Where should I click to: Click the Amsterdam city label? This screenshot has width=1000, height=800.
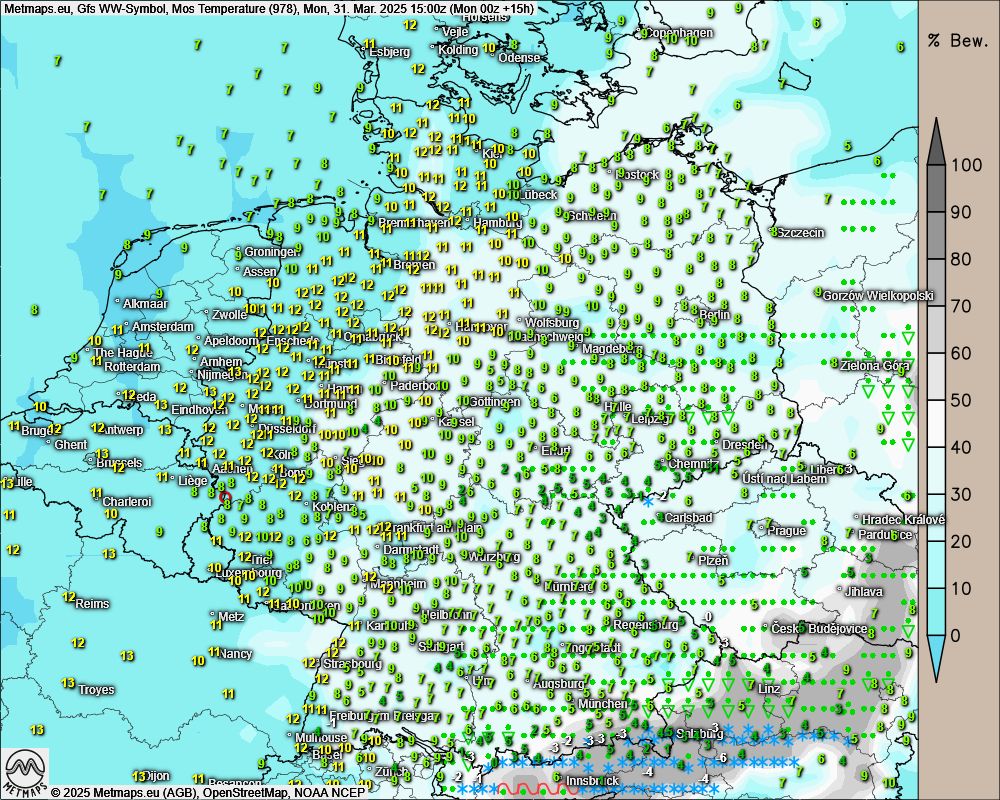tap(162, 327)
